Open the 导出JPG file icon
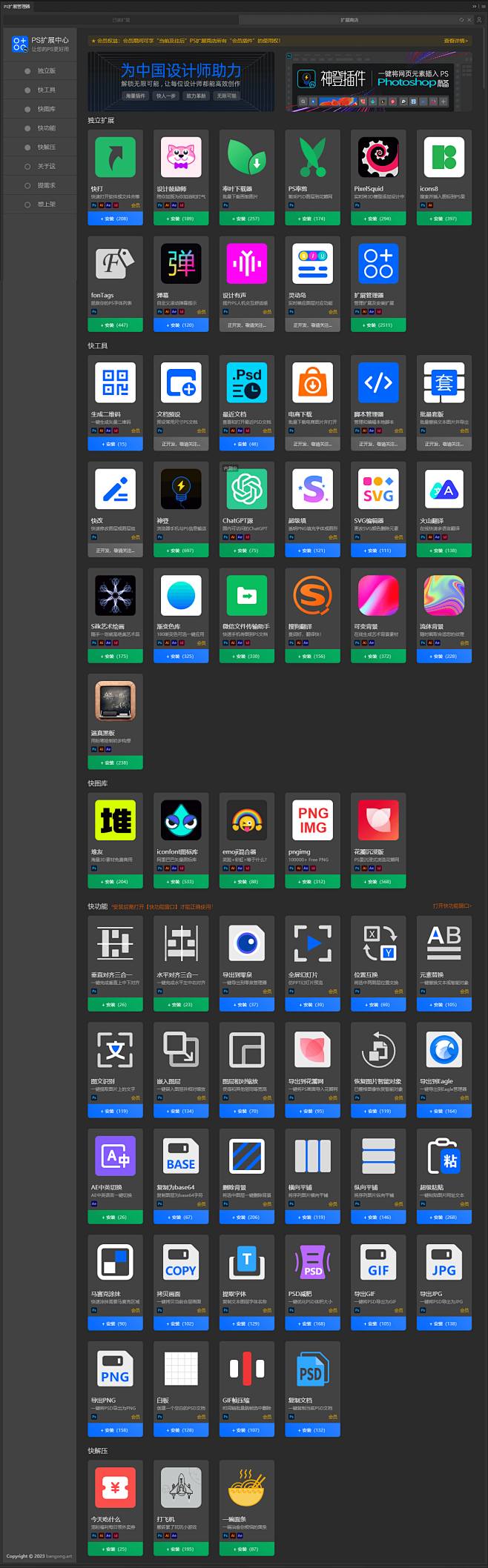The width and height of the screenshot is (488, 1568). 444,1262
